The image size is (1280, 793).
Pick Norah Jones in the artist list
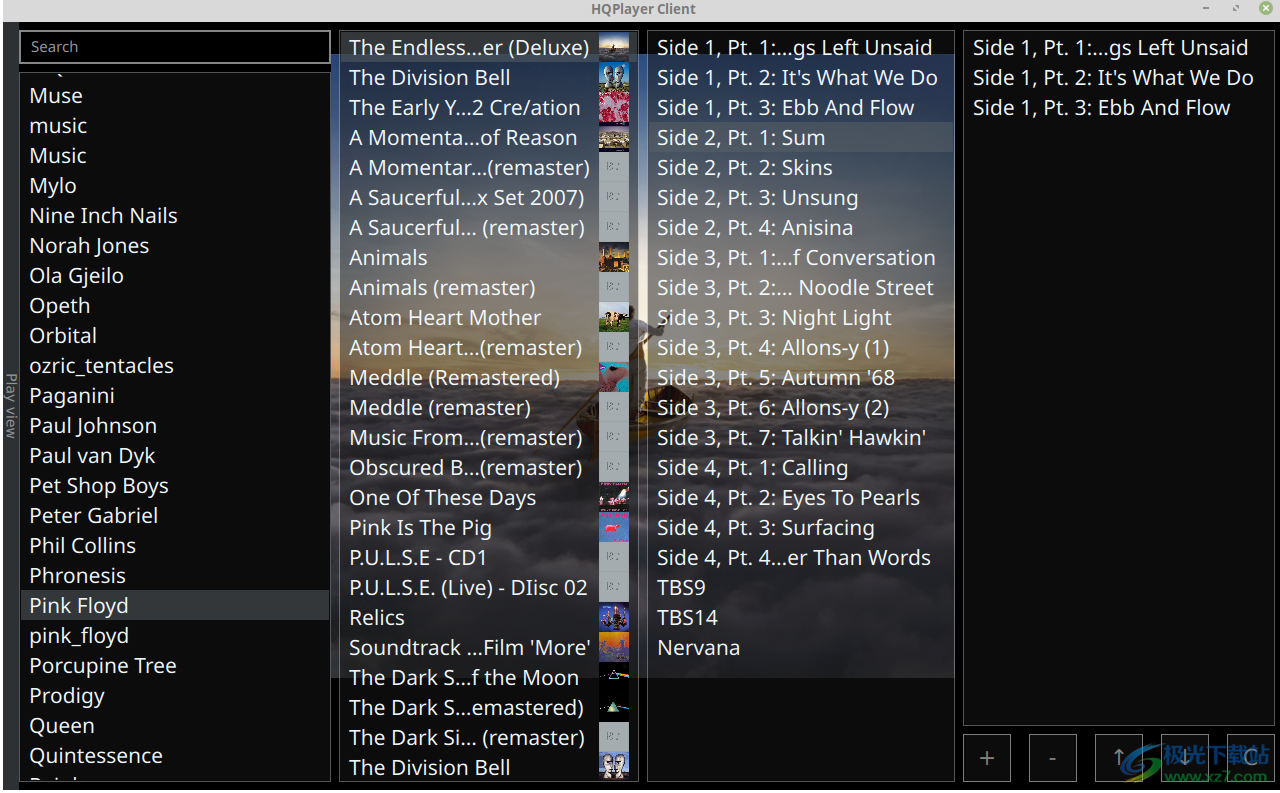coord(175,246)
